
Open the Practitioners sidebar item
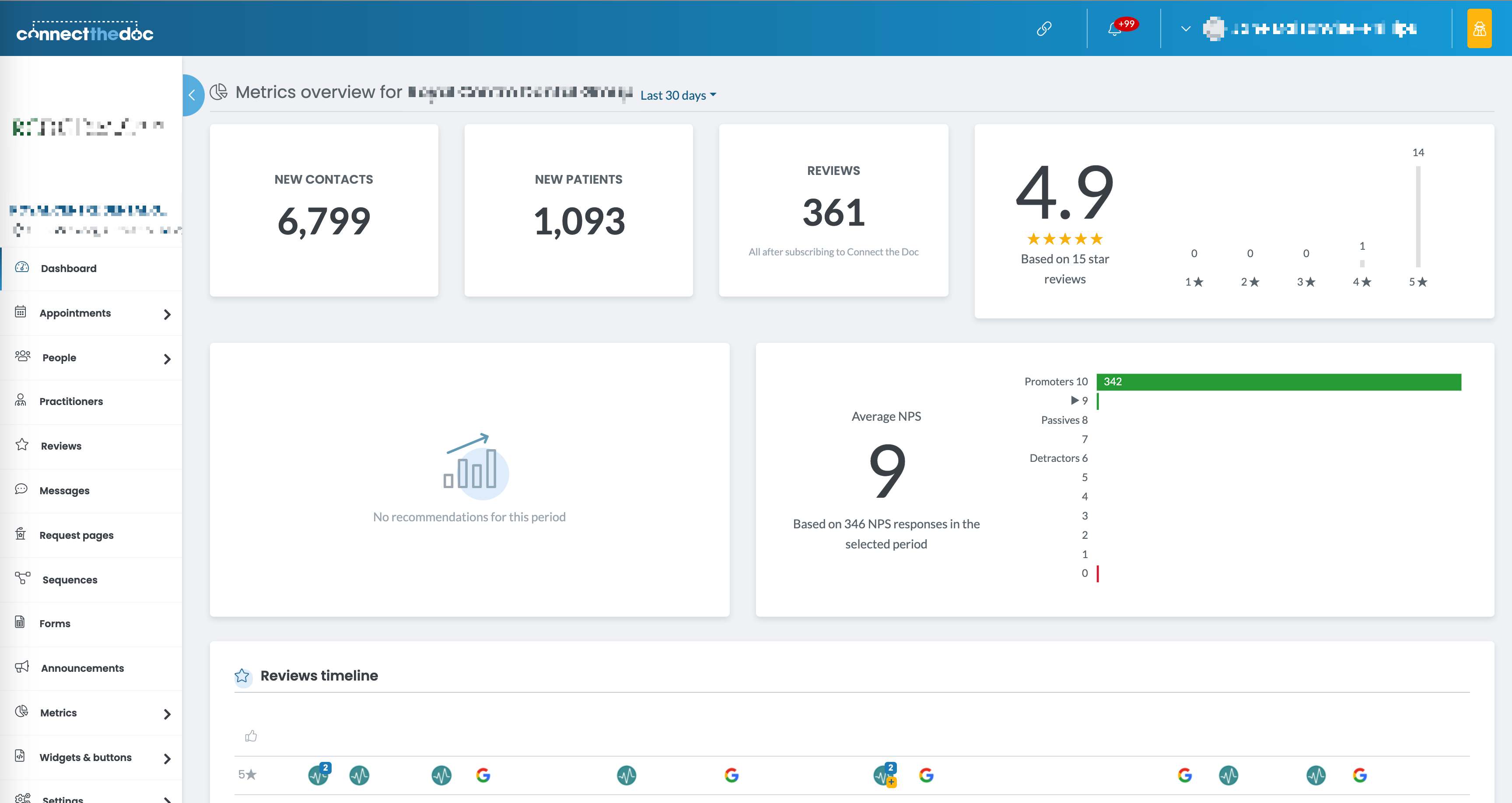[71, 401]
